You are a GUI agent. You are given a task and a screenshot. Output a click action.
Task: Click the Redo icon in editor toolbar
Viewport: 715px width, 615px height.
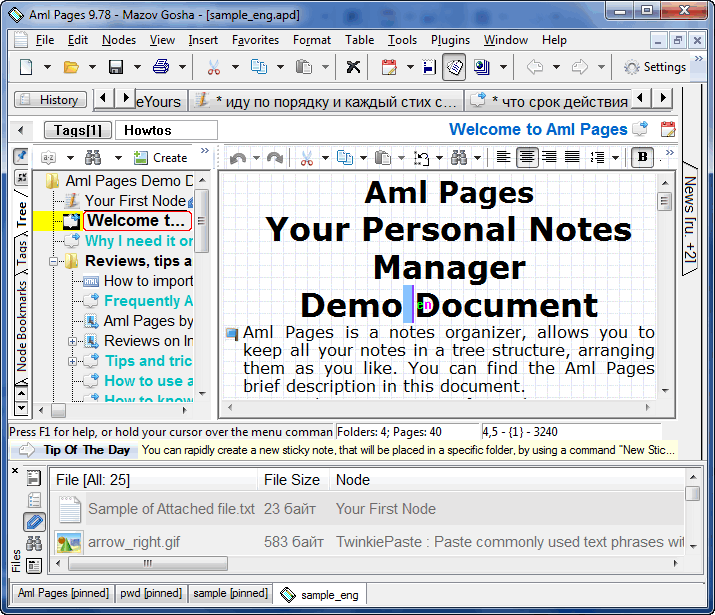pos(275,158)
